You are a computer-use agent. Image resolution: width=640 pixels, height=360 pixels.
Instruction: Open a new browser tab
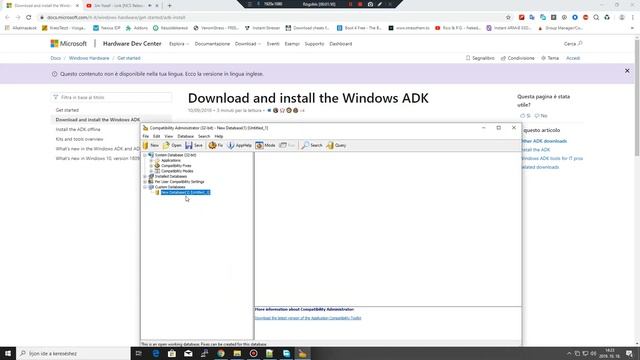169,6
